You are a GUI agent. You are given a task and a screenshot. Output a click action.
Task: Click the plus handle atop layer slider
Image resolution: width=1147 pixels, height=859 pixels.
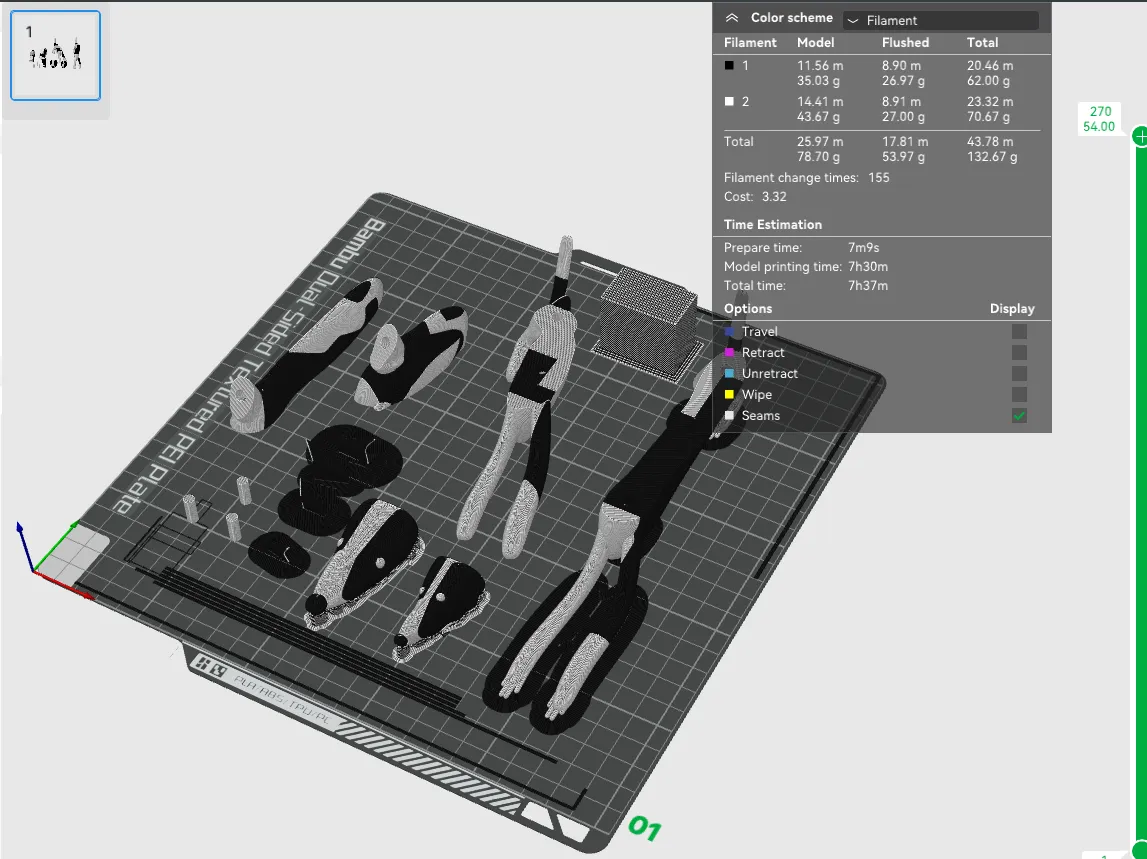1140,138
